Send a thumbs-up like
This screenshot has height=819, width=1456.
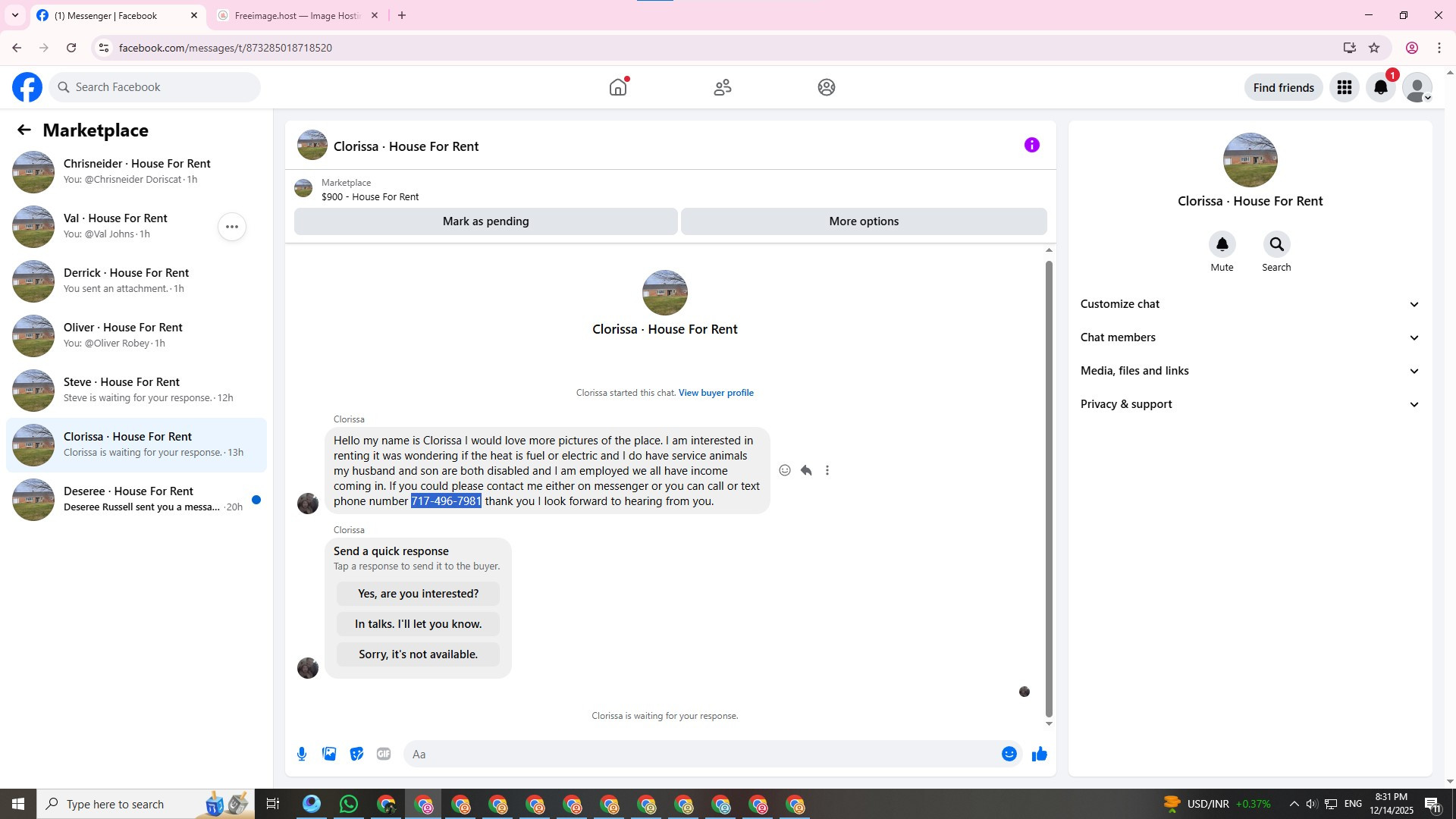(x=1039, y=754)
